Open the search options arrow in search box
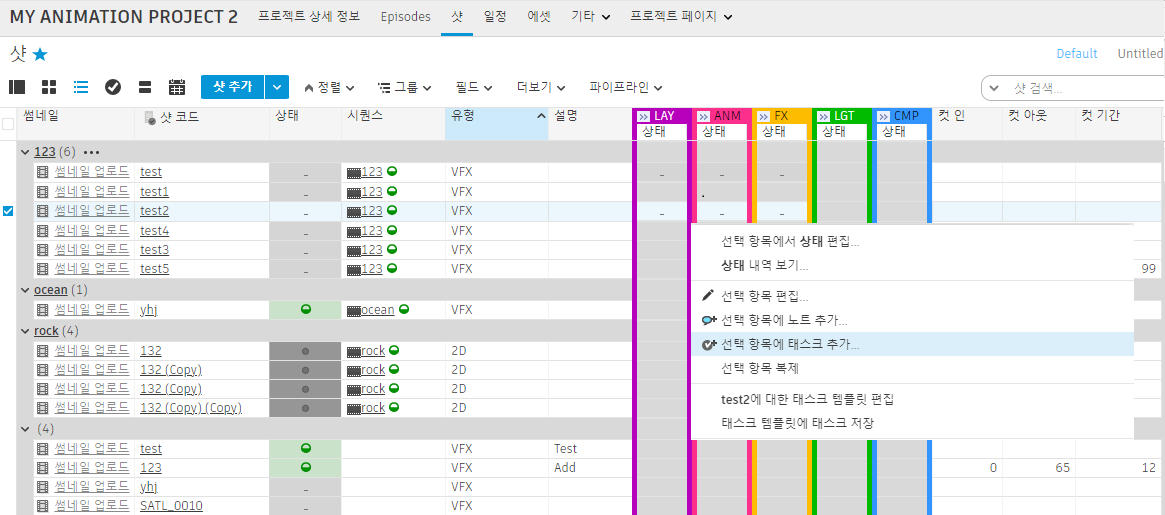 pyautogui.click(x=995, y=88)
